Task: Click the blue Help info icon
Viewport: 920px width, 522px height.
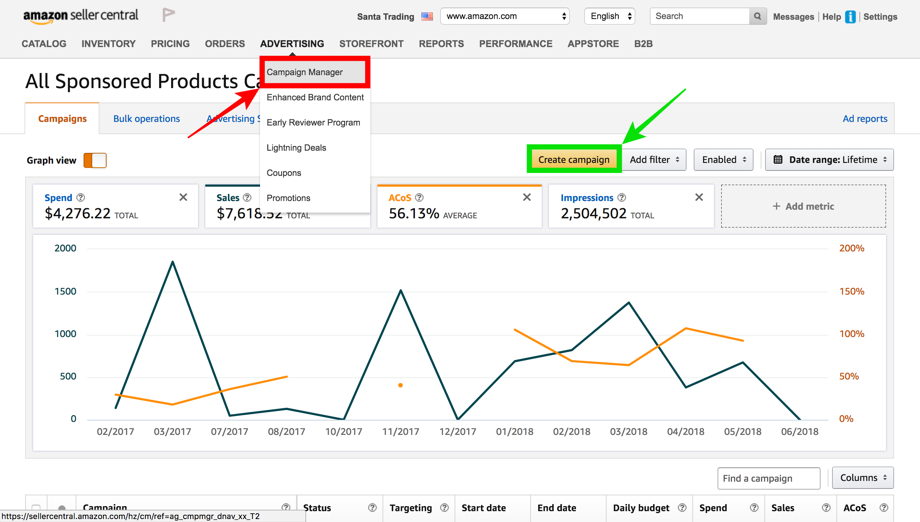Action: click(850, 17)
